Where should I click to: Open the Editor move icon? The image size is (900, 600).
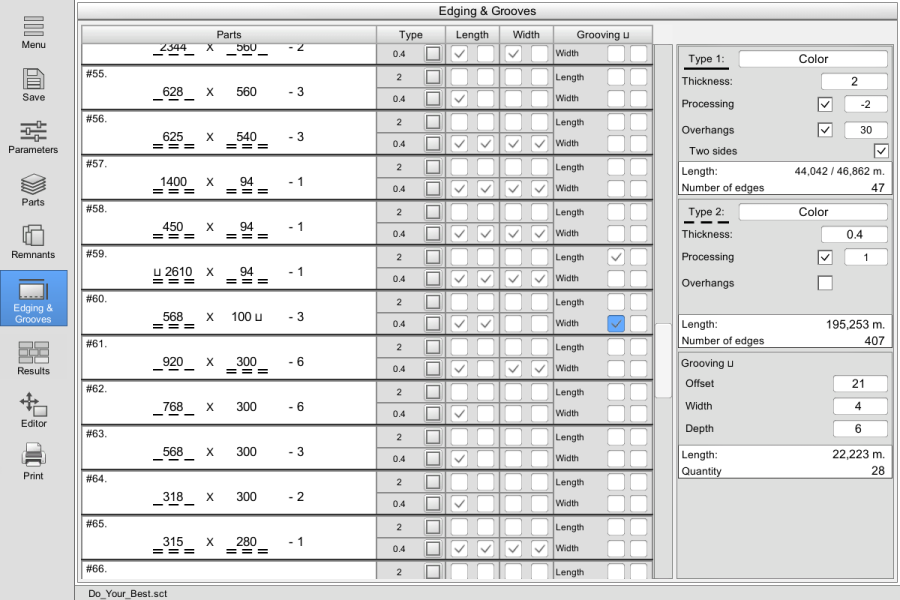pos(33,404)
